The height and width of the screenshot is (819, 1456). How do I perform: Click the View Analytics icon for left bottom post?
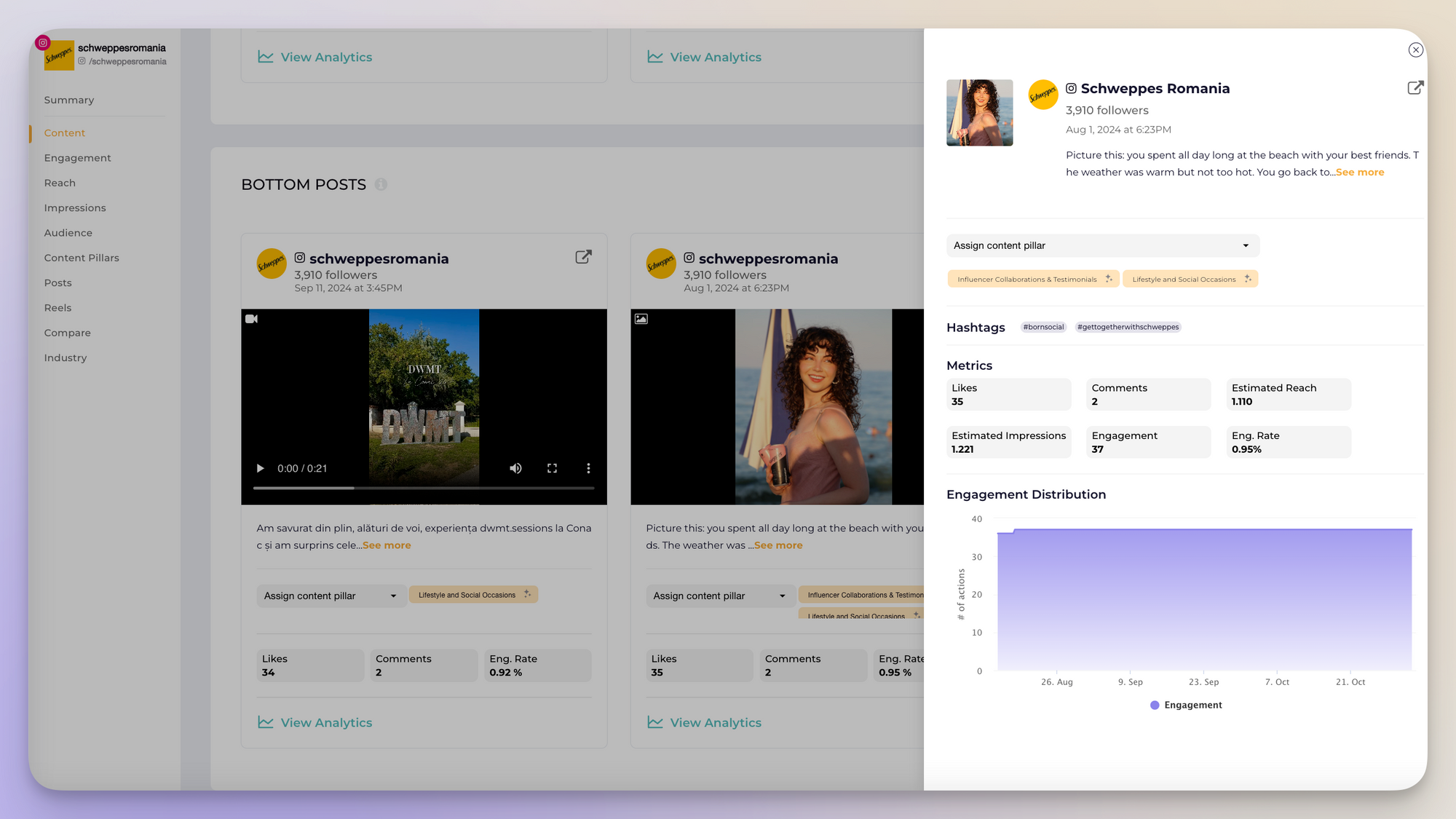click(x=265, y=722)
